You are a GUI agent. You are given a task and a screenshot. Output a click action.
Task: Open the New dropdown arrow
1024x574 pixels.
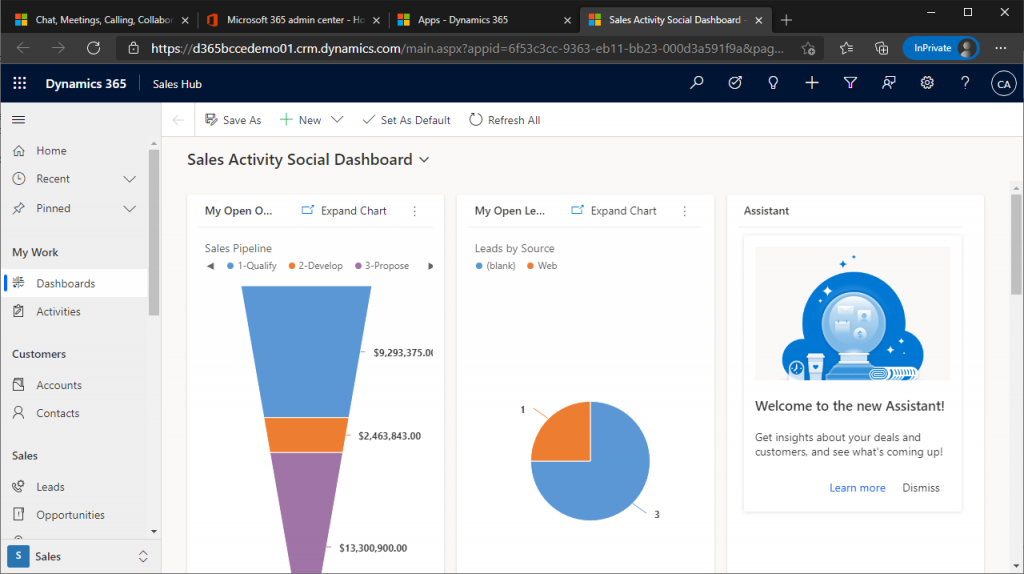click(337, 120)
